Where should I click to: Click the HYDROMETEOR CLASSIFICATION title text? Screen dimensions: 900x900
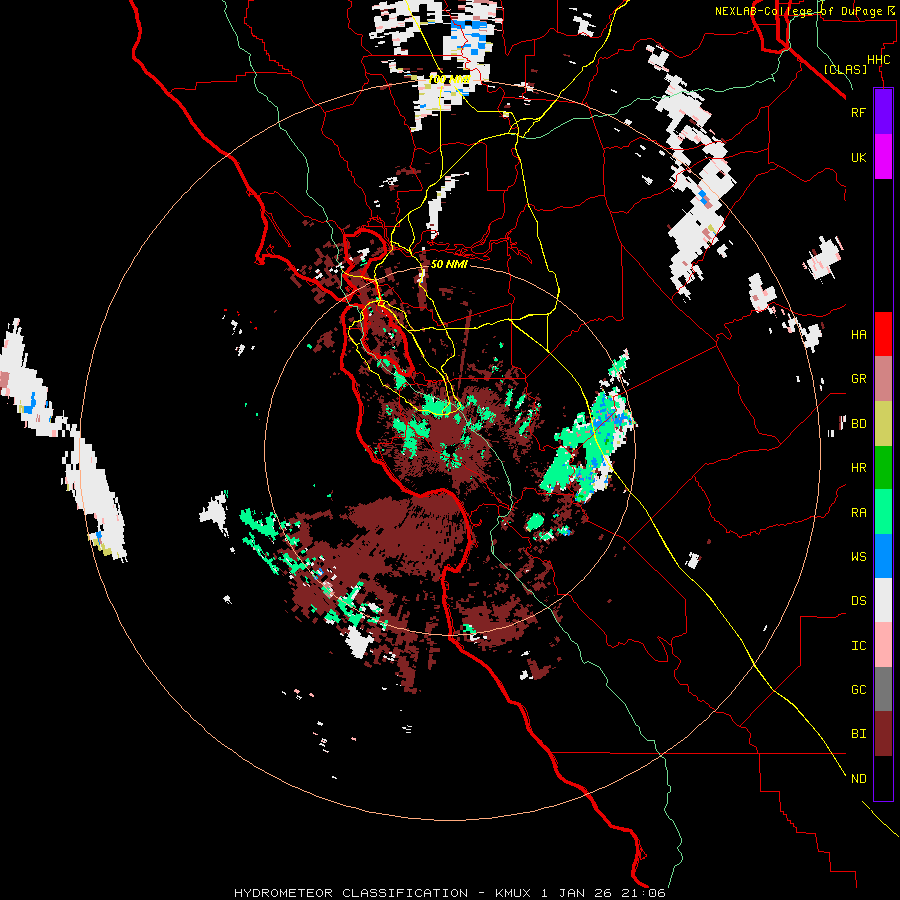coord(351,893)
